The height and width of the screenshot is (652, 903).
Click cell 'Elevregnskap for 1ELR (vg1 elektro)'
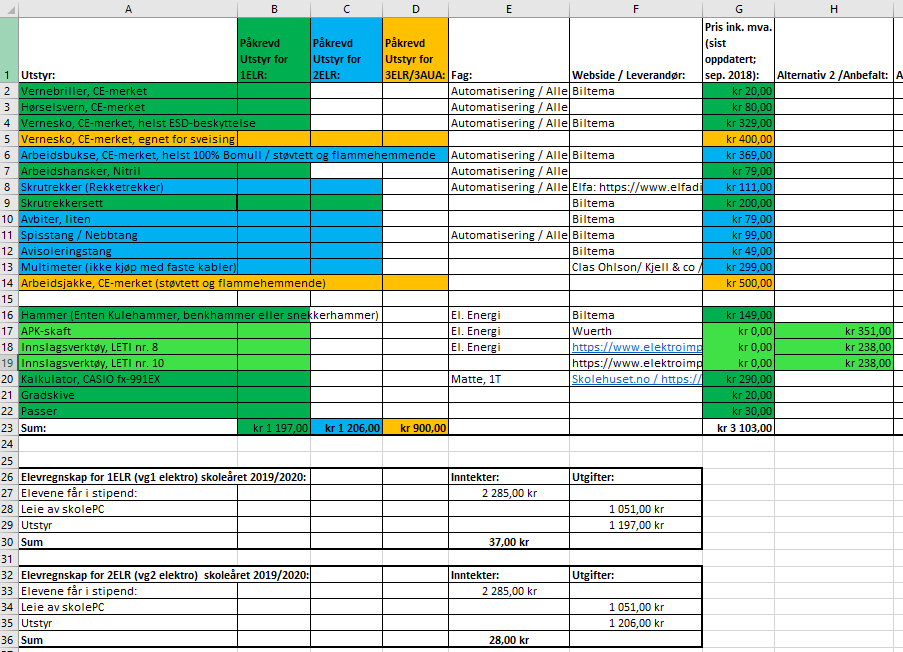pos(128,477)
